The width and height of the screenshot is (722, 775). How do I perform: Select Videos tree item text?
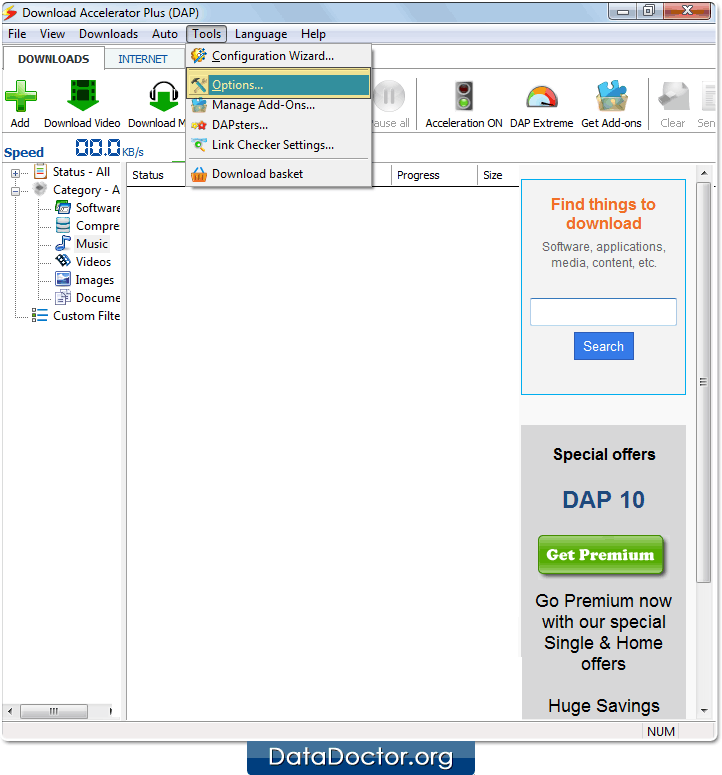93,261
